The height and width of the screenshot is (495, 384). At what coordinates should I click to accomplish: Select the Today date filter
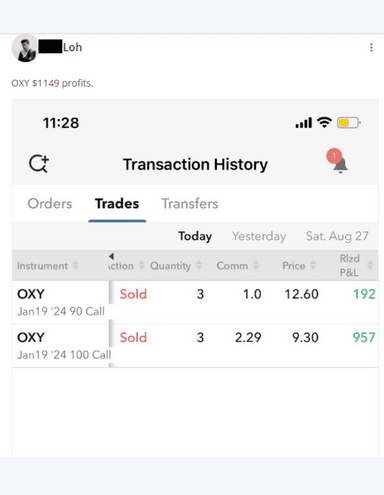pyautogui.click(x=195, y=236)
